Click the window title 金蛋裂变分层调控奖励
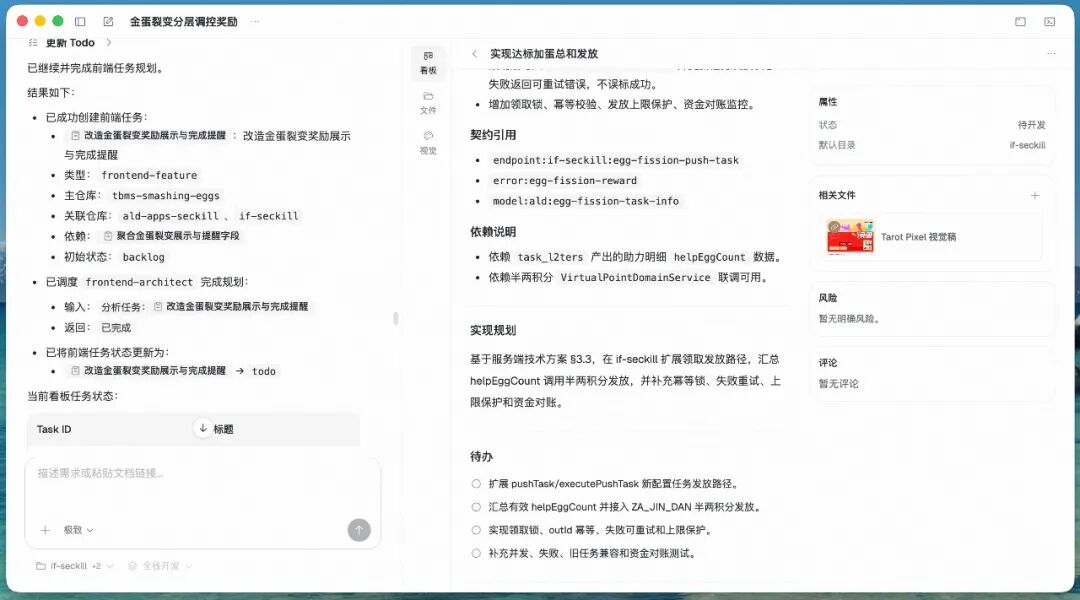Screen dimensions: 1080x600 [184, 21]
